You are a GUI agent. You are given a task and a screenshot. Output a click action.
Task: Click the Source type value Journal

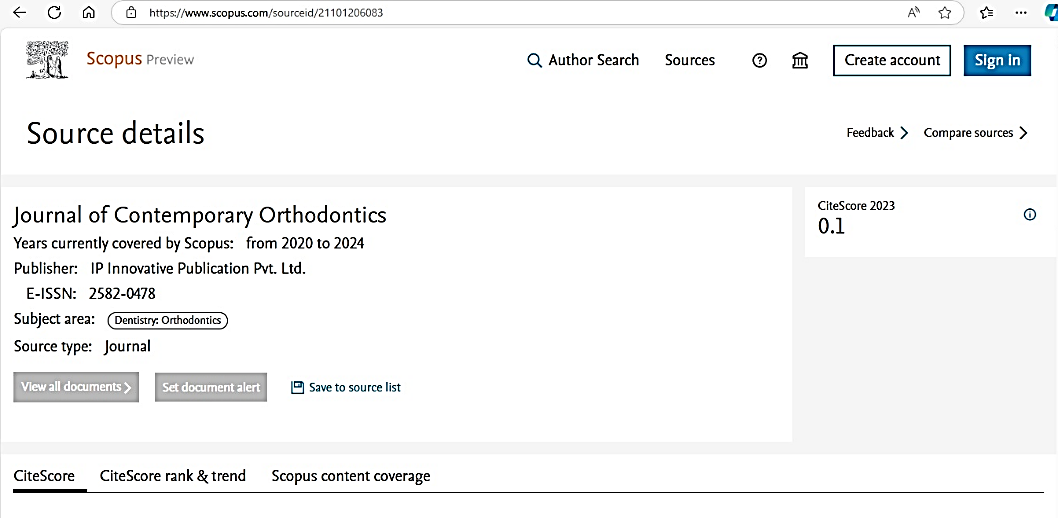128,347
